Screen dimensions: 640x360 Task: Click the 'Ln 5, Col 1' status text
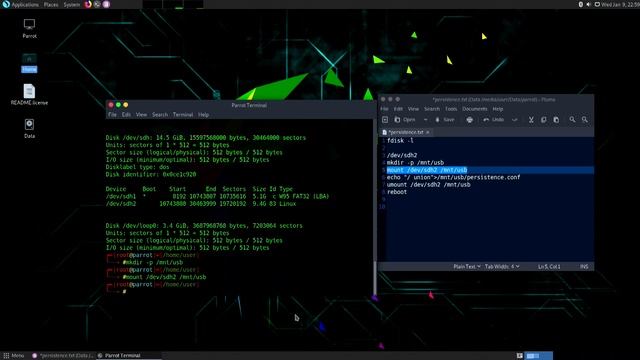[549, 267]
